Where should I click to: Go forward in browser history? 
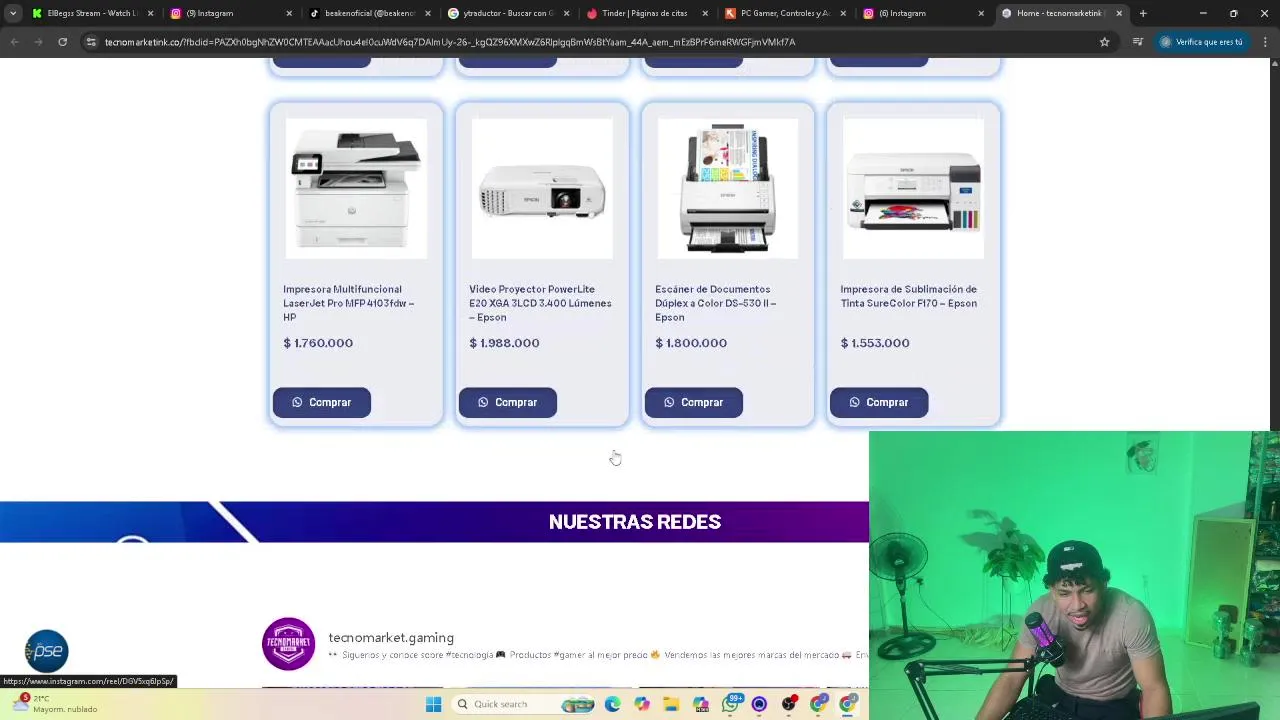coord(38,42)
